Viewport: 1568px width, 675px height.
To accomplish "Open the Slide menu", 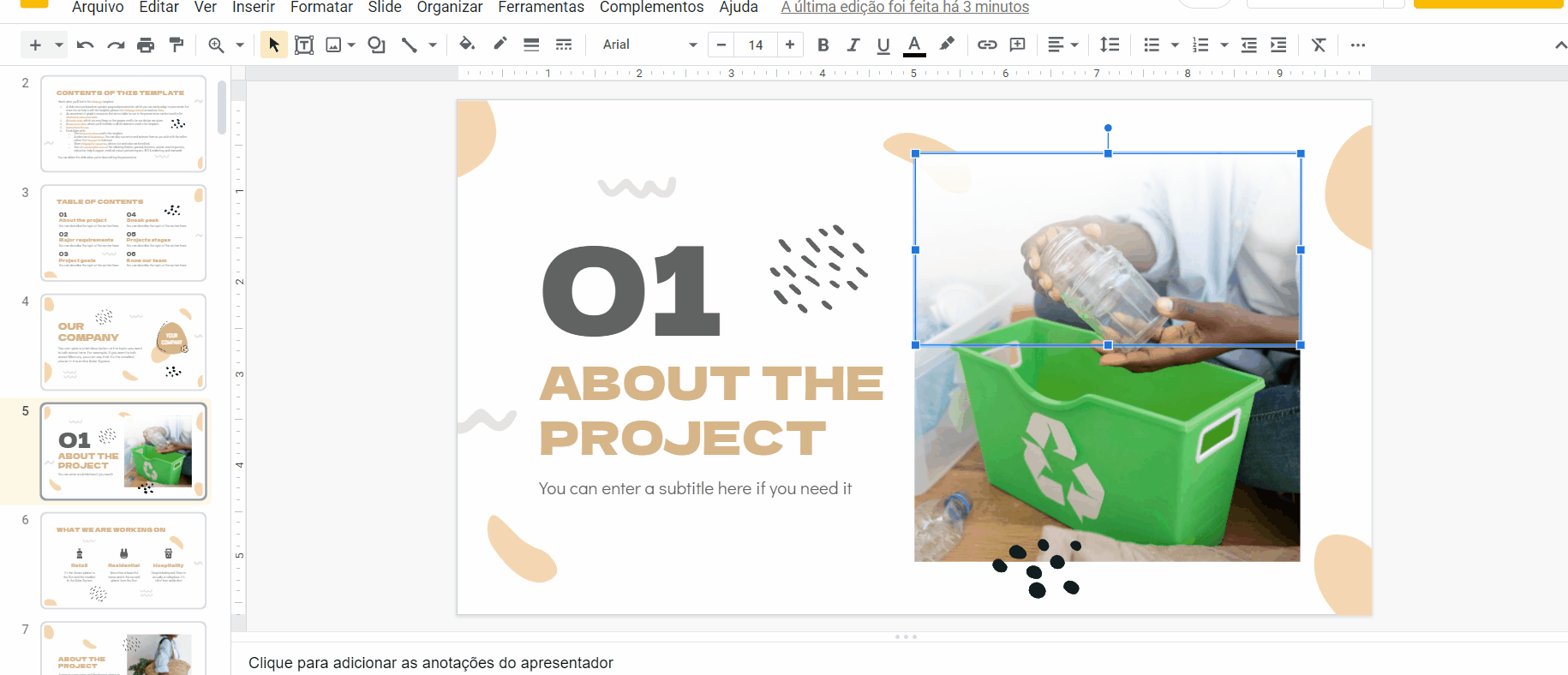I will pyautogui.click(x=385, y=7).
